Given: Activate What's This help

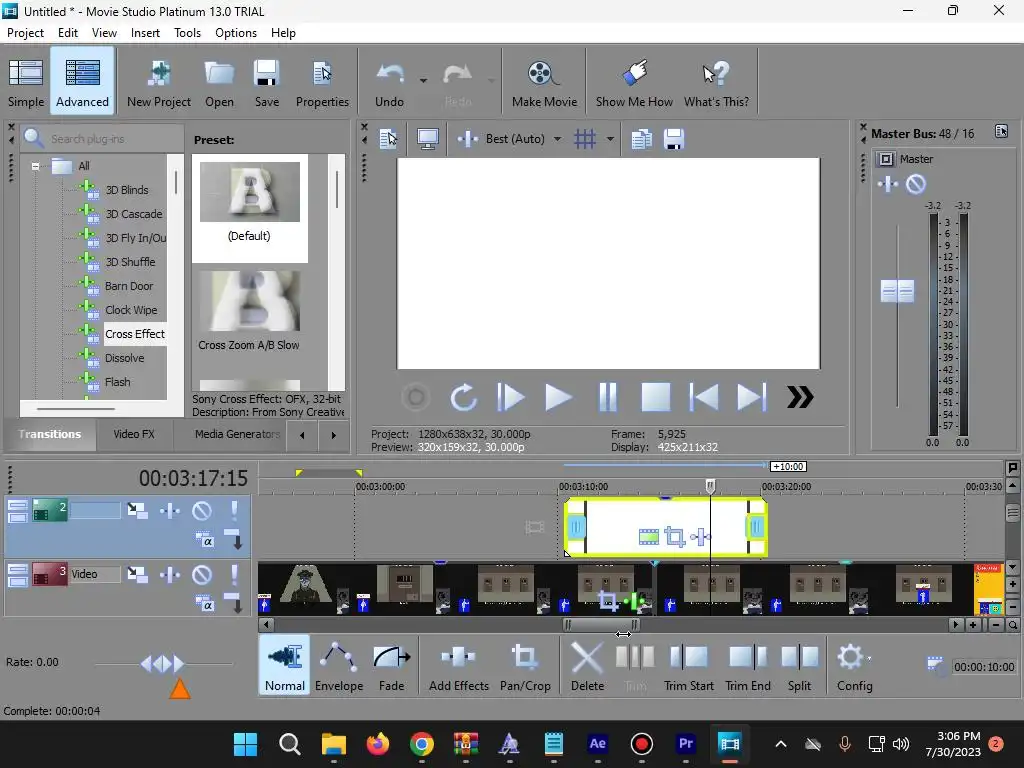Looking at the screenshot, I should point(716,82).
